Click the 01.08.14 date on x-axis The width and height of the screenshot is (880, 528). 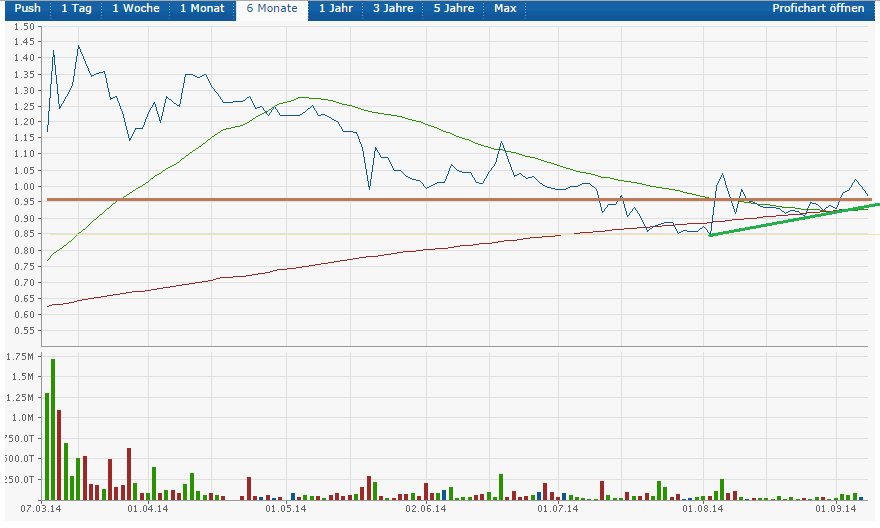pyautogui.click(x=703, y=509)
